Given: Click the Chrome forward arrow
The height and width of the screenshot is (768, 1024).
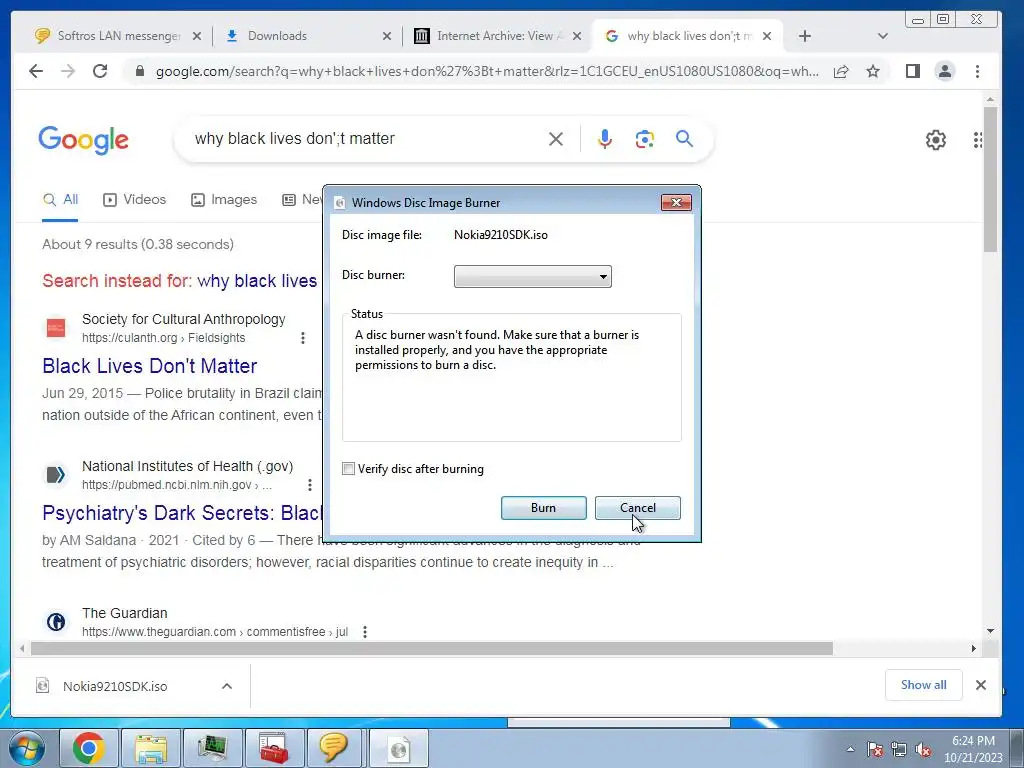Looking at the screenshot, I should click(68, 71).
